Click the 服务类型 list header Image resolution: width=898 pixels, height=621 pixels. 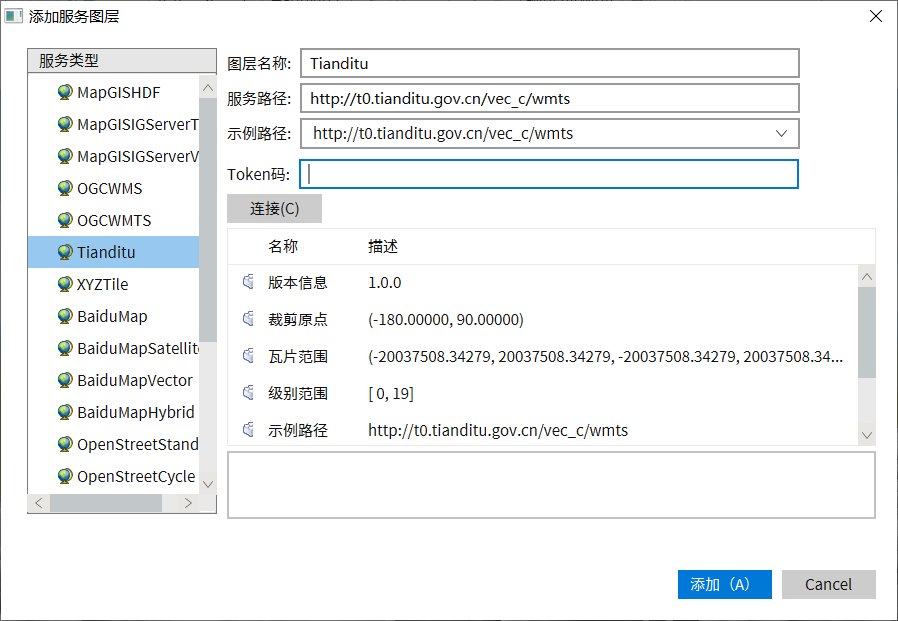(x=122, y=60)
